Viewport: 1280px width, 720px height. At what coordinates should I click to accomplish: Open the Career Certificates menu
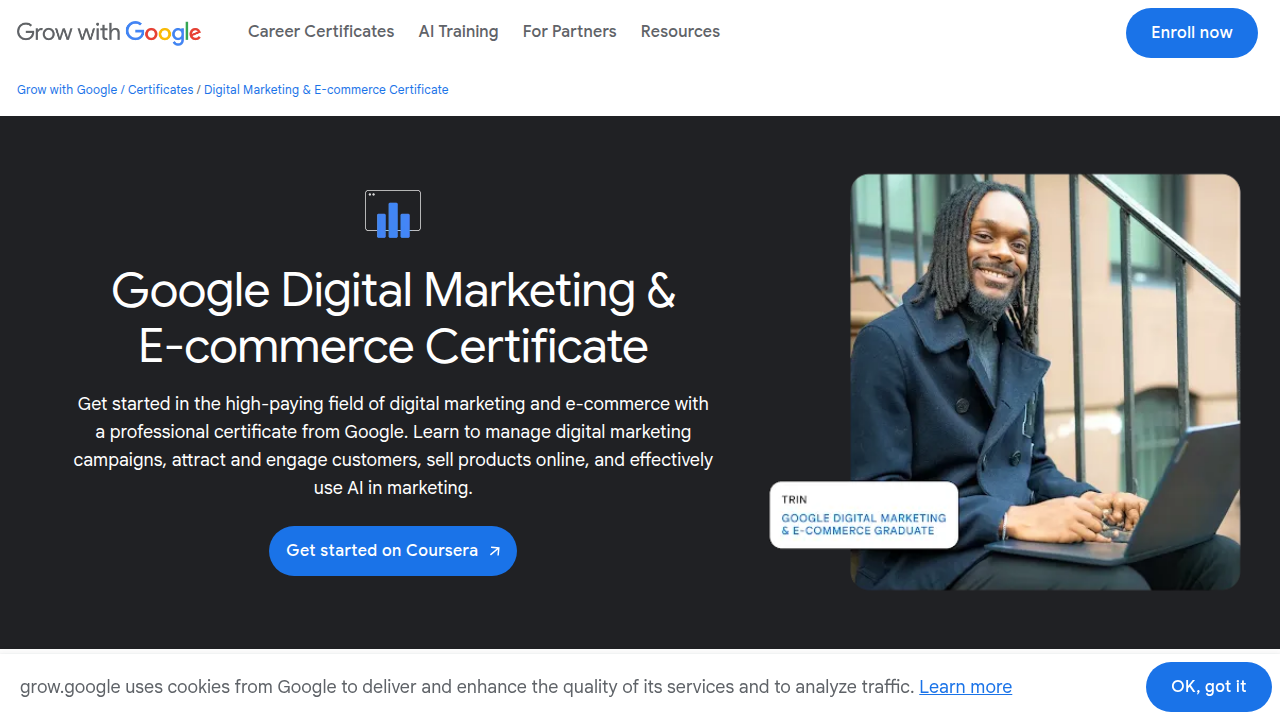coord(321,32)
